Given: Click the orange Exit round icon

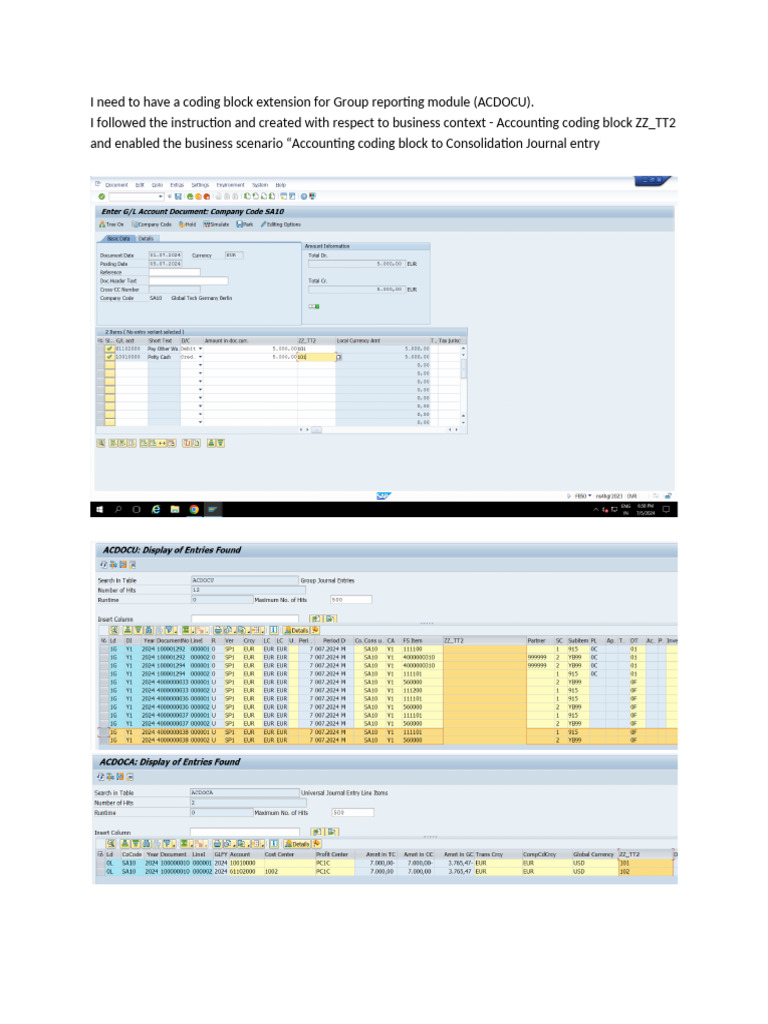Looking at the screenshot, I should [199, 196].
